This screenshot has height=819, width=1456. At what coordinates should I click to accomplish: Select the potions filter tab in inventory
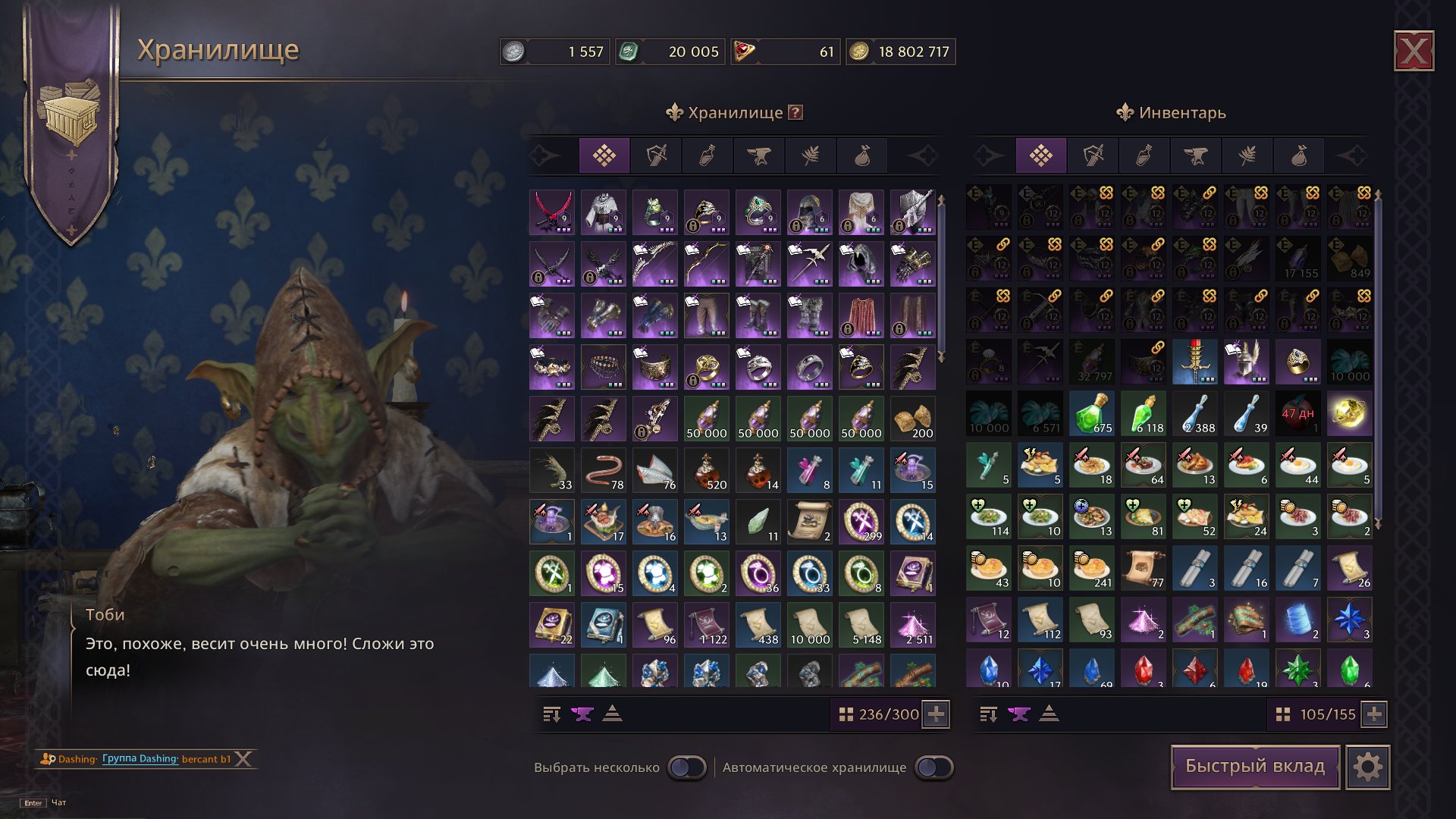click(x=1144, y=156)
